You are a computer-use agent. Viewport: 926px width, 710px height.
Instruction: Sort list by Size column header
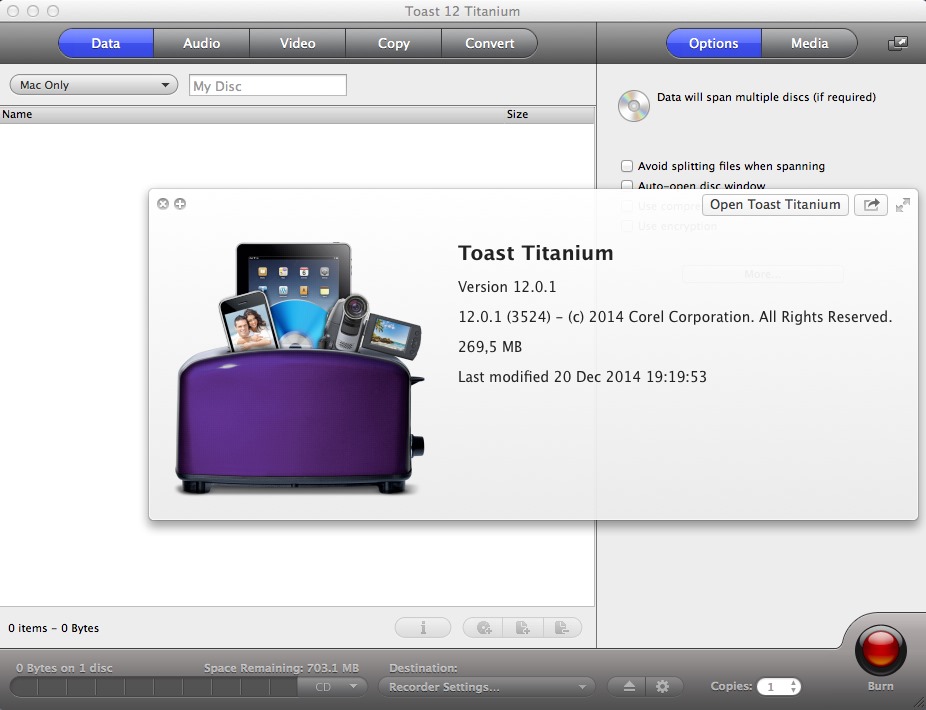tap(517, 114)
